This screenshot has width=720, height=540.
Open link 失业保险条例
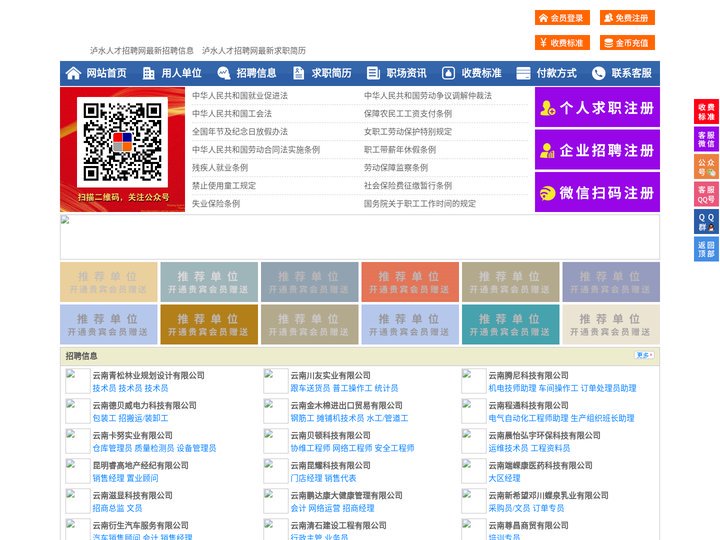(x=216, y=203)
